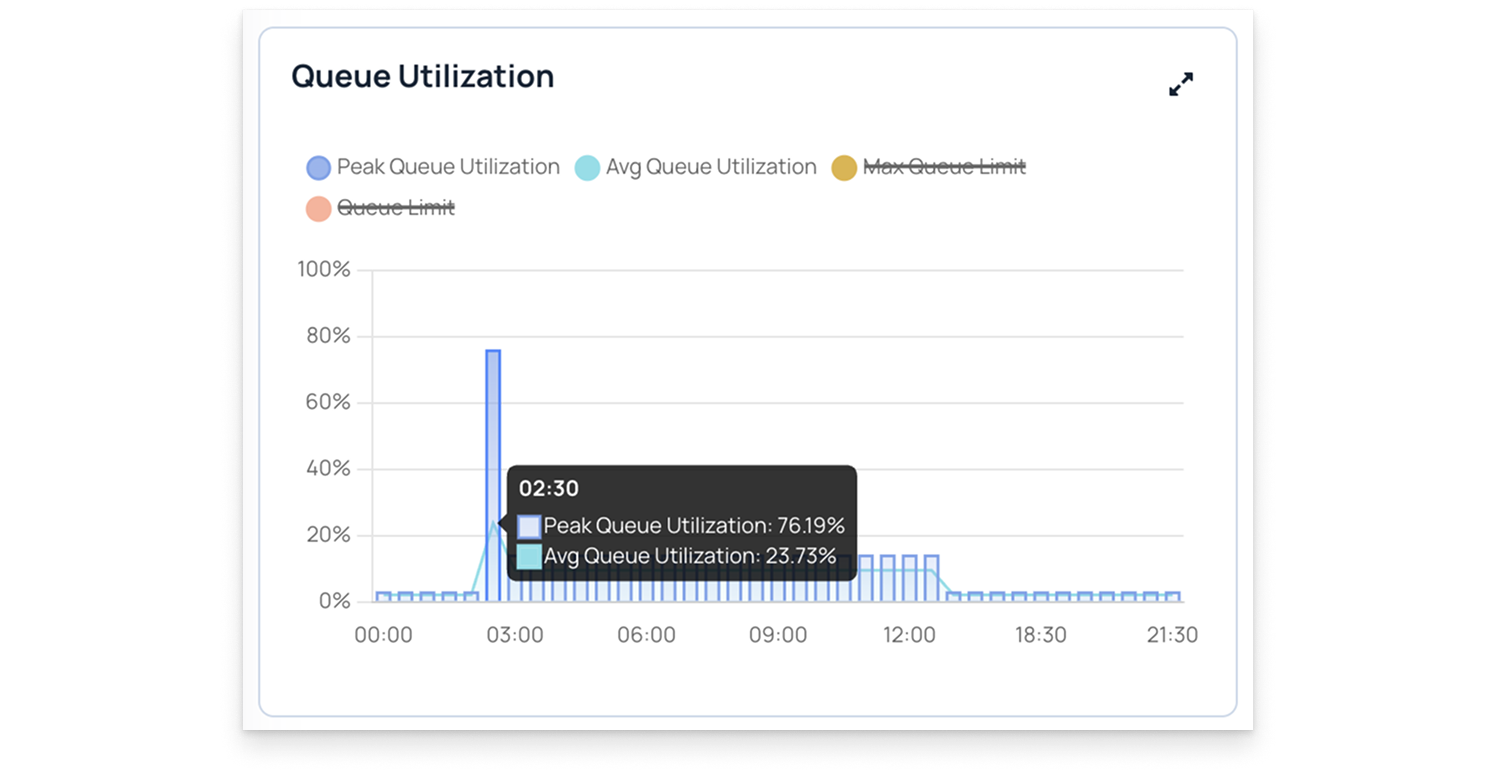Screen dimensions: 1494x774
Task: Click the last bar near 21:30
Action: 1173,596
